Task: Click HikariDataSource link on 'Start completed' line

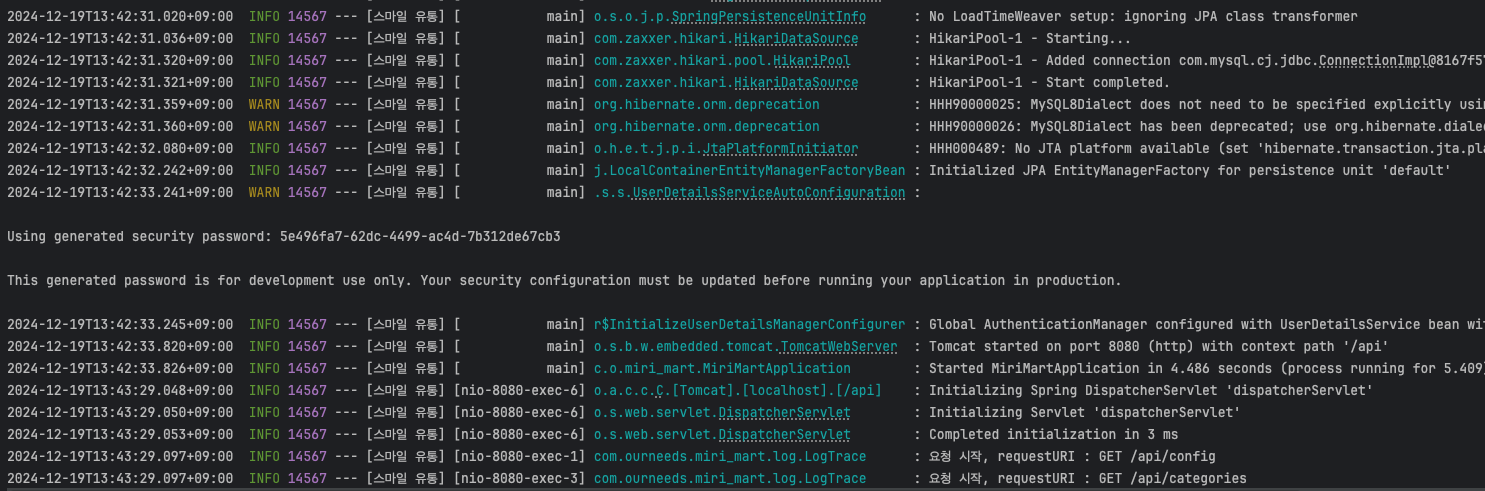Action: coord(796,83)
